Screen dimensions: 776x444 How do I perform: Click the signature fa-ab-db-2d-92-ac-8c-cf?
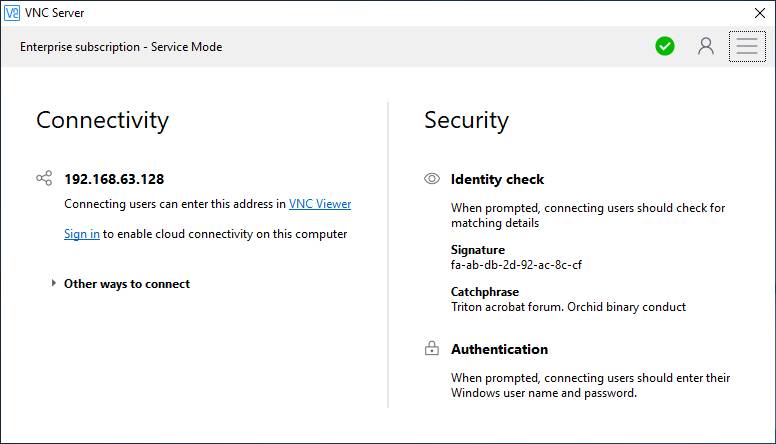[516, 265]
